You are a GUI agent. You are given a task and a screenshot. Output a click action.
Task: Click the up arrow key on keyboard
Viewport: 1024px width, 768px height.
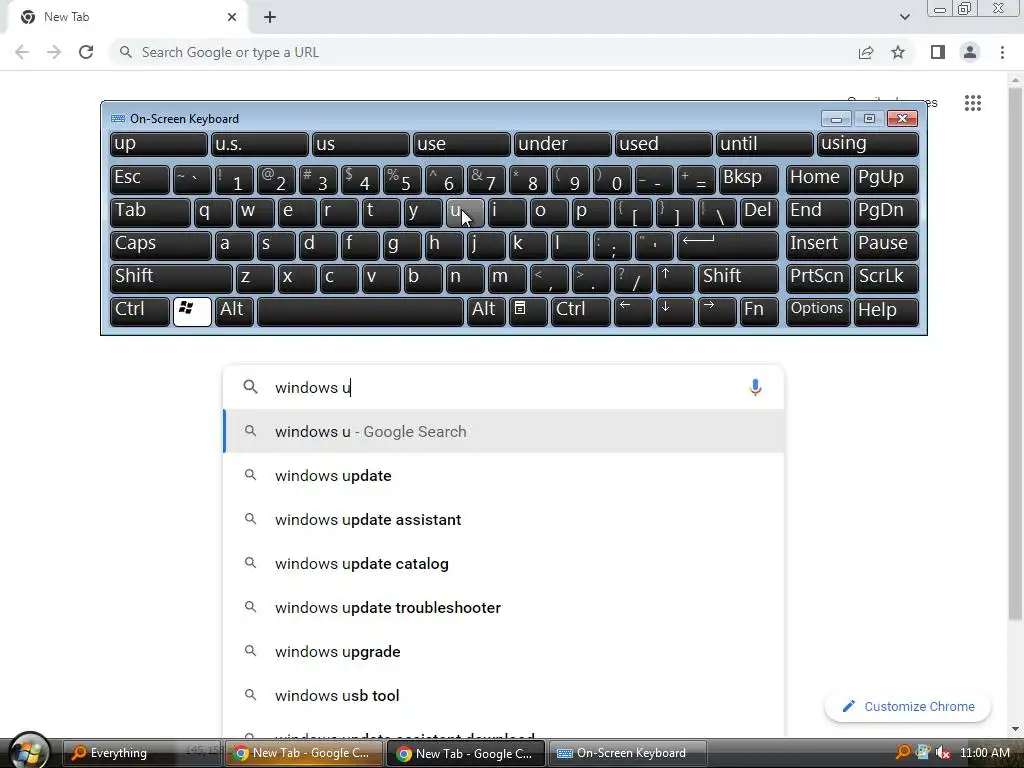click(x=675, y=278)
